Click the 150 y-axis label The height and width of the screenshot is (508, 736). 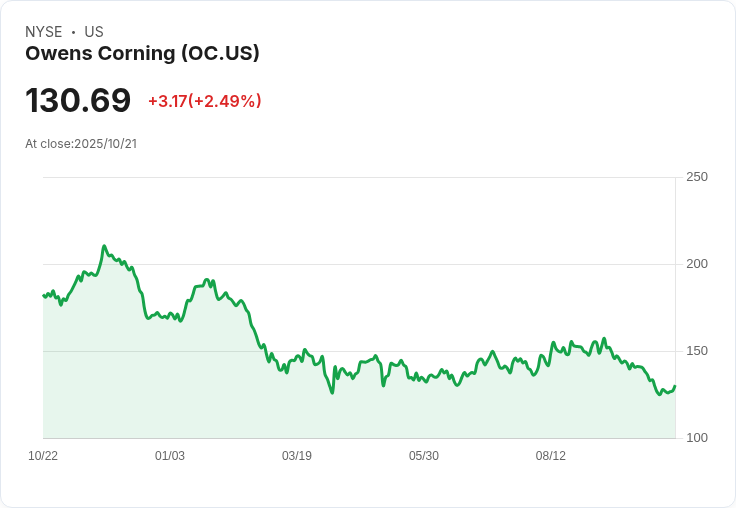697,351
